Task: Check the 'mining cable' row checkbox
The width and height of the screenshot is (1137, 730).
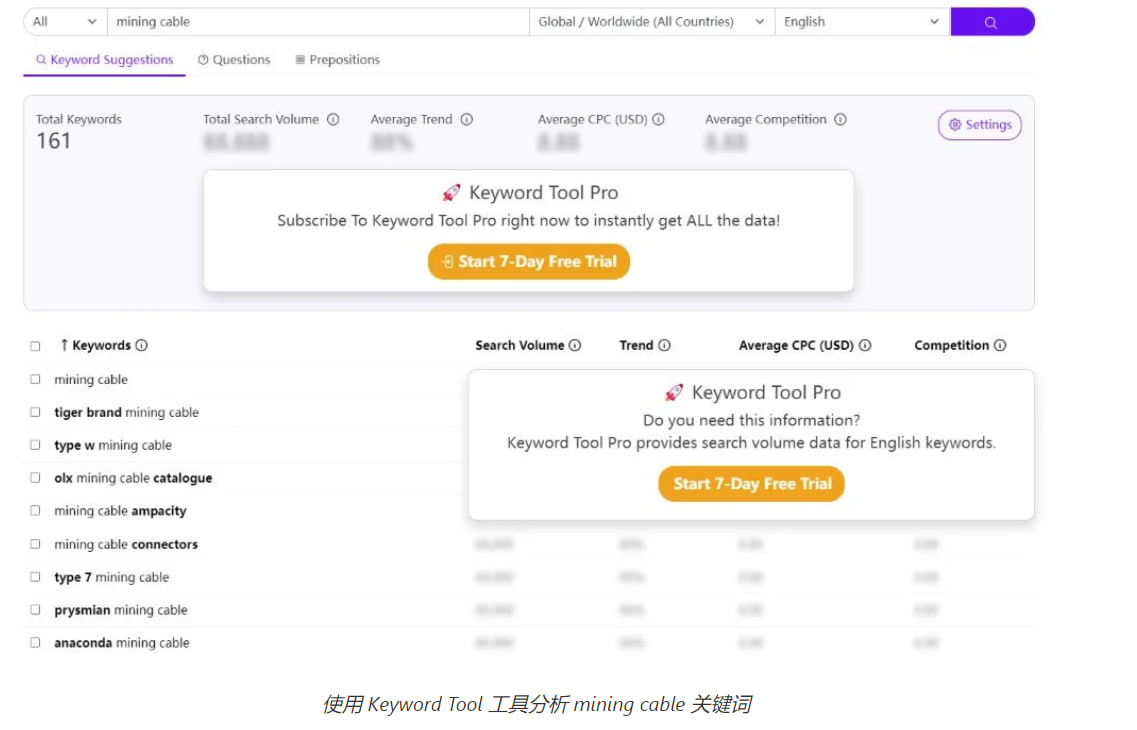Action: [35, 379]
